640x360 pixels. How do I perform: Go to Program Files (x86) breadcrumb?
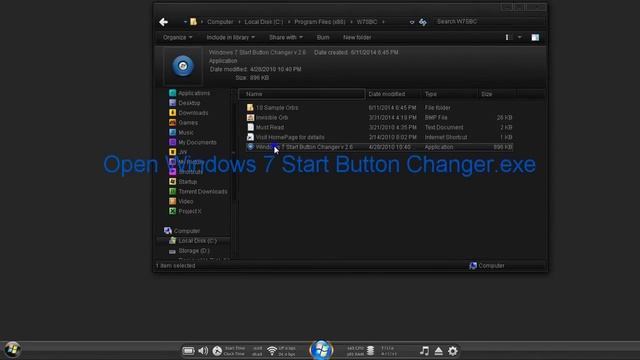pyautogui.click(x=320, y=22)
